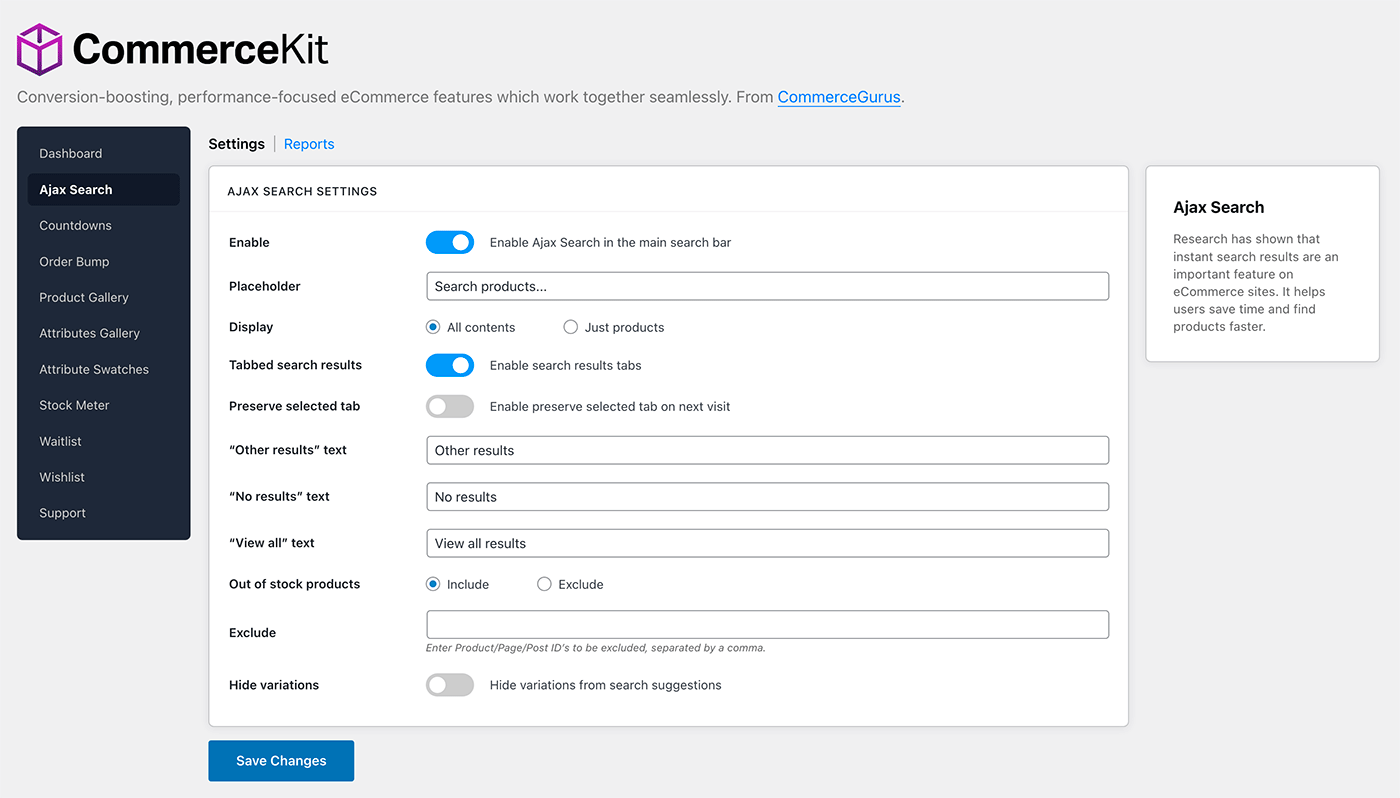The width and height of the screenshot is (1400, 798).
Task: Choose Include for out of stock products
Action: point(433,584)
